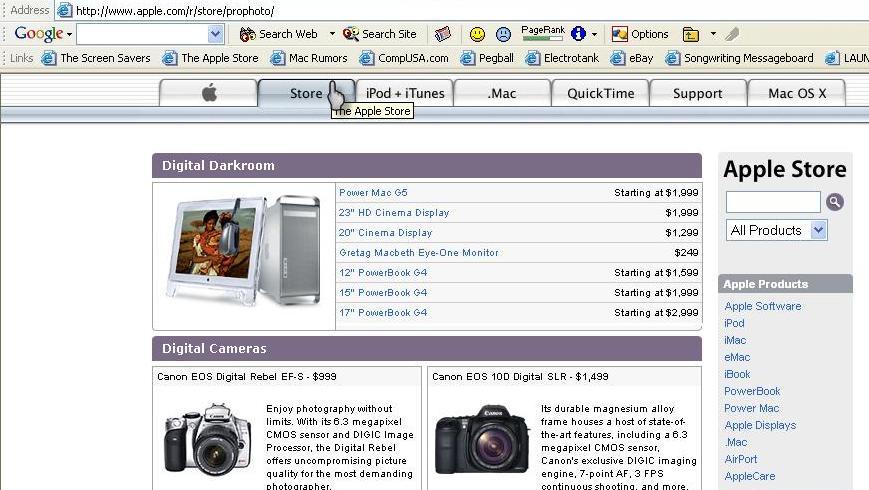Open the CompUSA.com bookmark
Viewport: 869px width, 490px height.
404,58
